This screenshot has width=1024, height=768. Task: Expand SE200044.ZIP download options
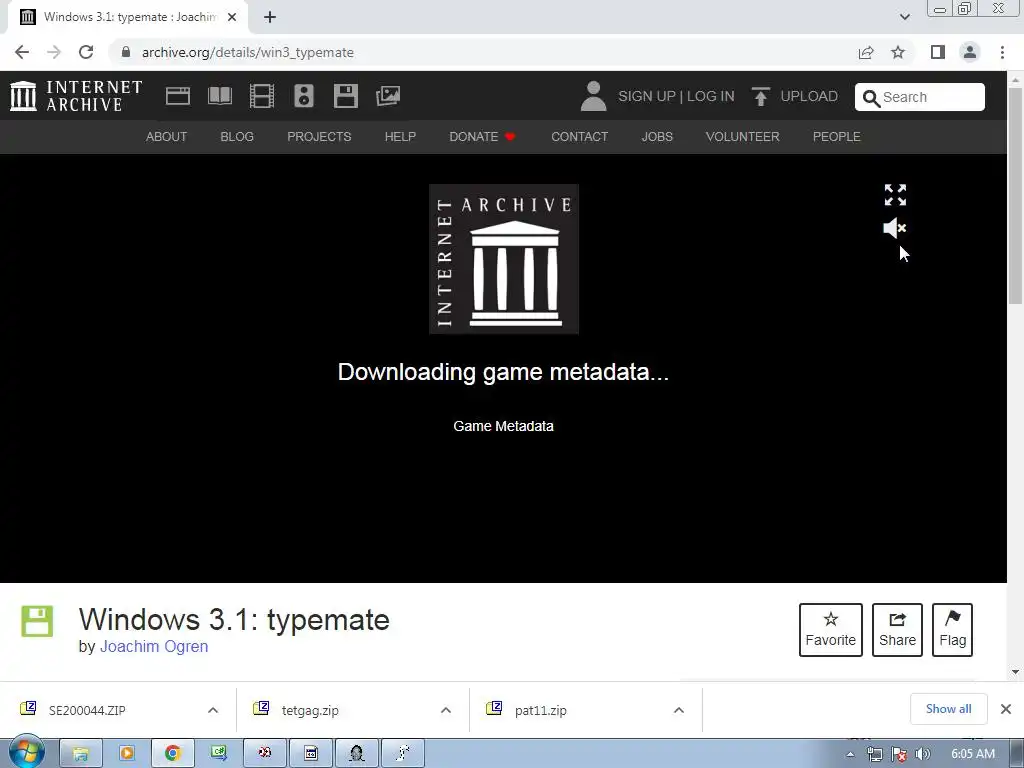(x=213, y=710)
